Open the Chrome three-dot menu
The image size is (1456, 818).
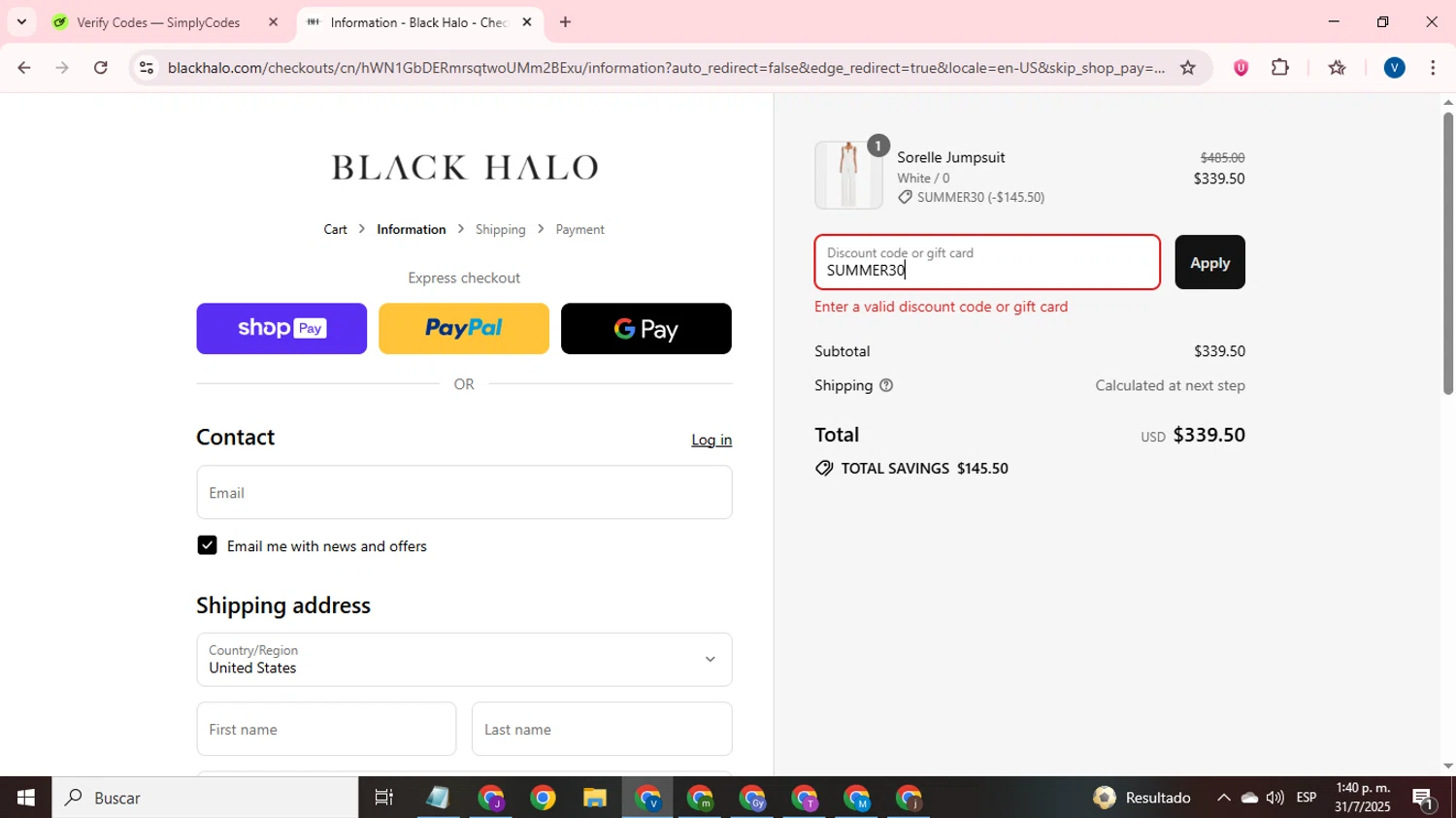(x=1434, y=68)
